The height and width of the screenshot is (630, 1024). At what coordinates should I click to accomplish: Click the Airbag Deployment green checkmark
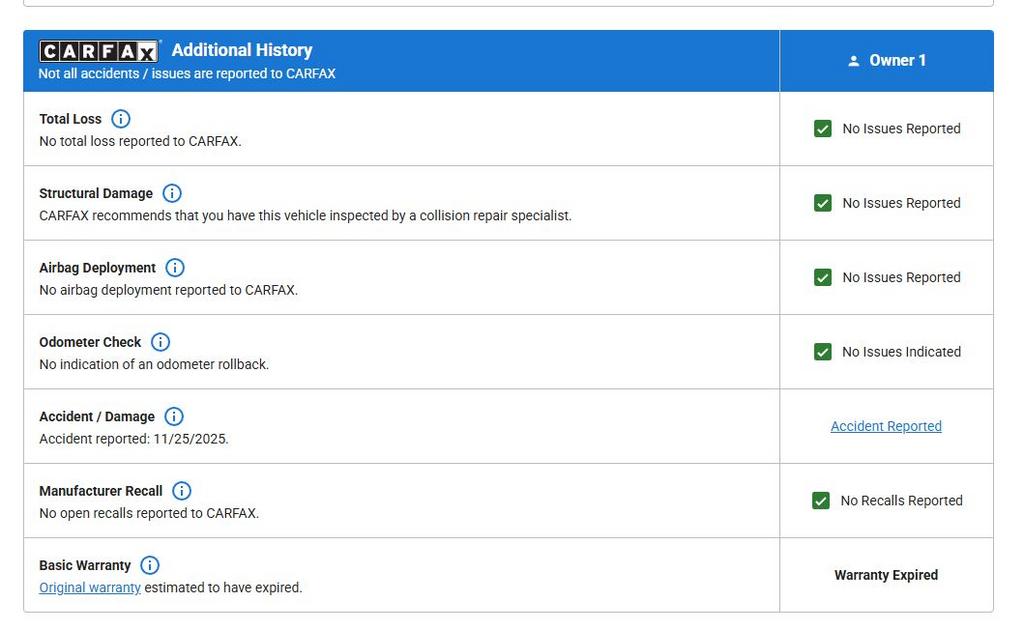(x=823, y=278)
